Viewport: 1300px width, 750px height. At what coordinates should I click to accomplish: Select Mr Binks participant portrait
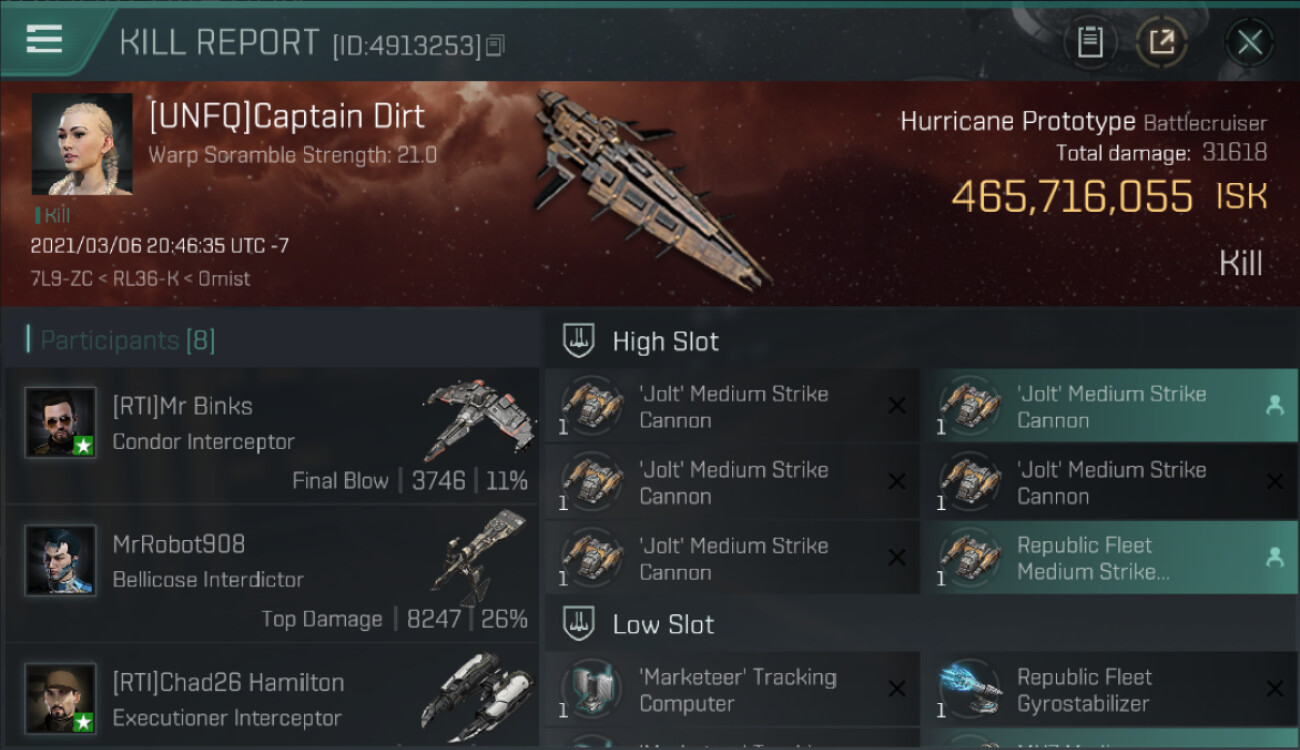[61, 422]
